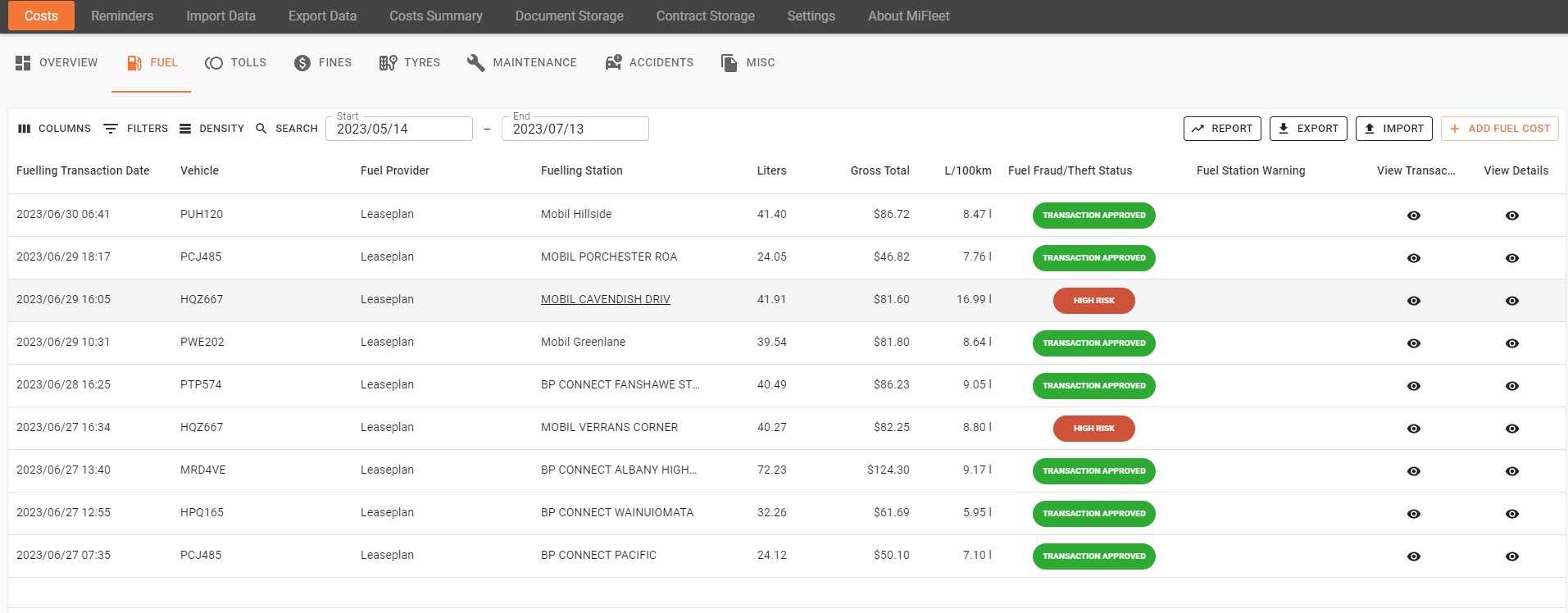The width and height of the screenshot is (1568, 613).
Task: Click the High Risk badge for Mobil Verrans Corner
Action: [x=1093, y=429]
